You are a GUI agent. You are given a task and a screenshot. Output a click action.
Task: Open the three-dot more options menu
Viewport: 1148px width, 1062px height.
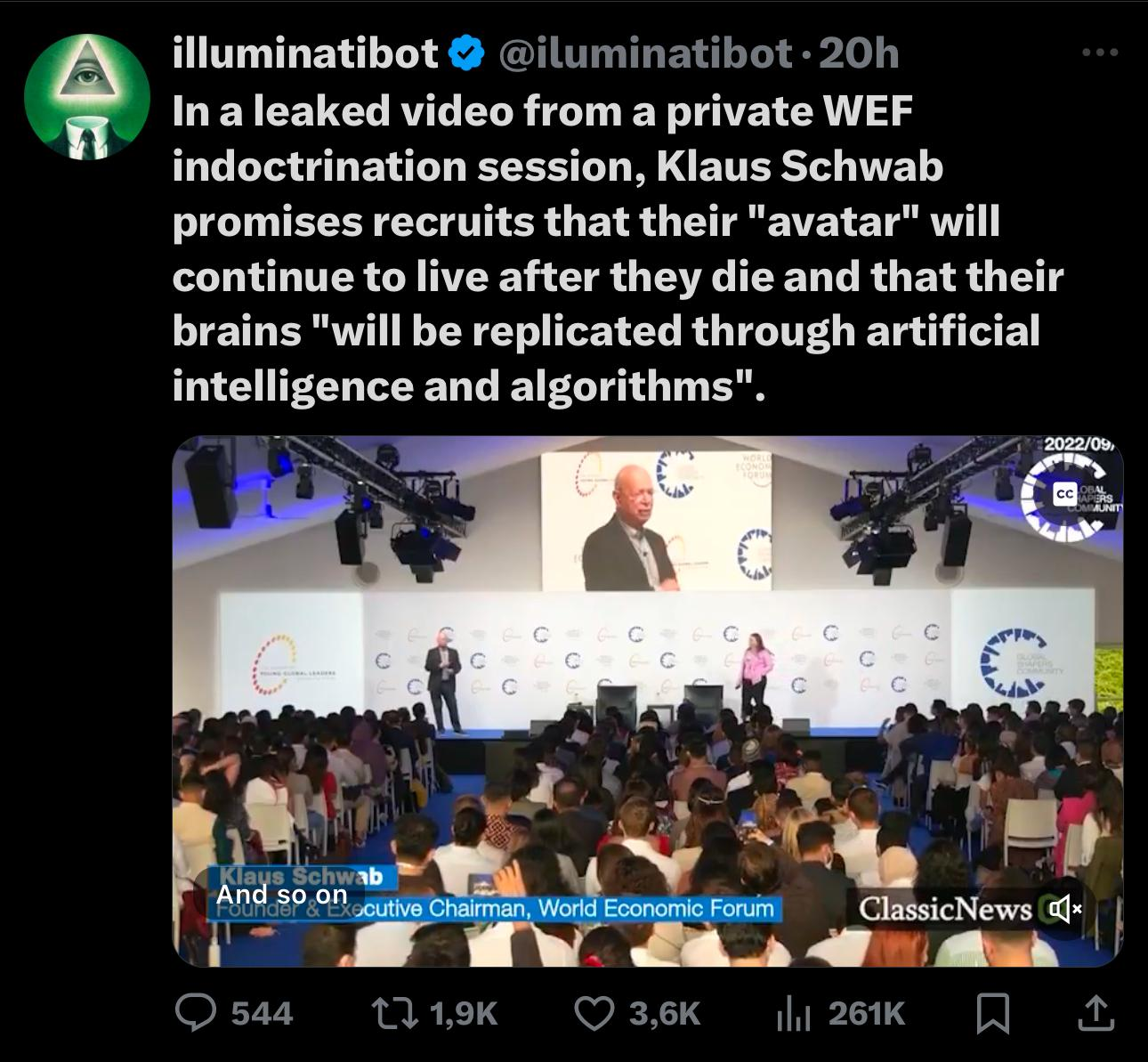[1100, 53]
